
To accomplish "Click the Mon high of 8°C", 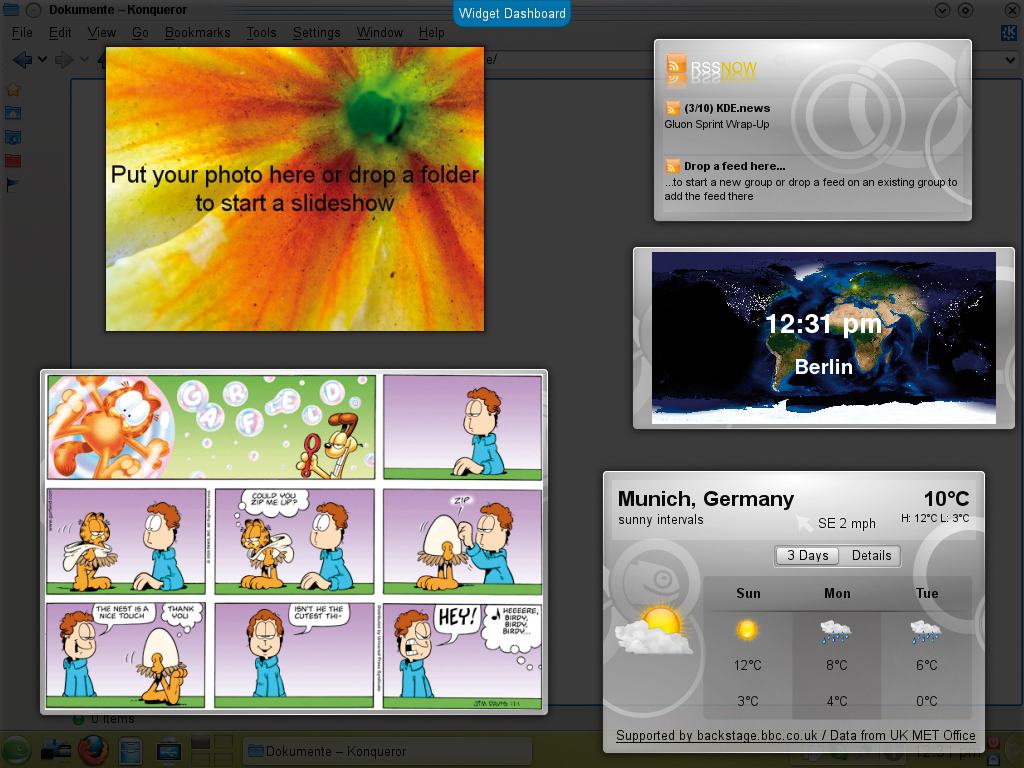I will pyautogui.click(x=837, y=665).
